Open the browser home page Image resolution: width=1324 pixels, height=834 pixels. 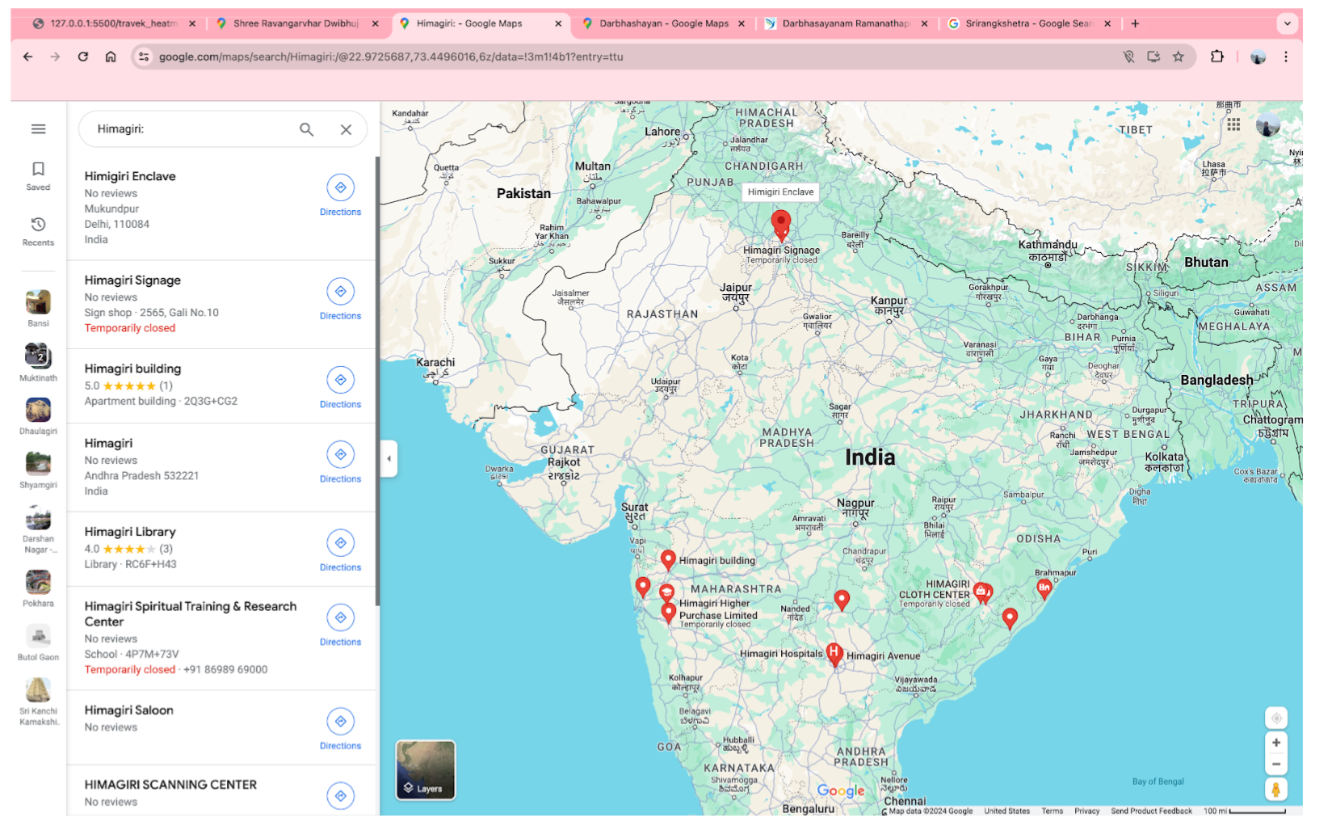click(x=111, y=57)
